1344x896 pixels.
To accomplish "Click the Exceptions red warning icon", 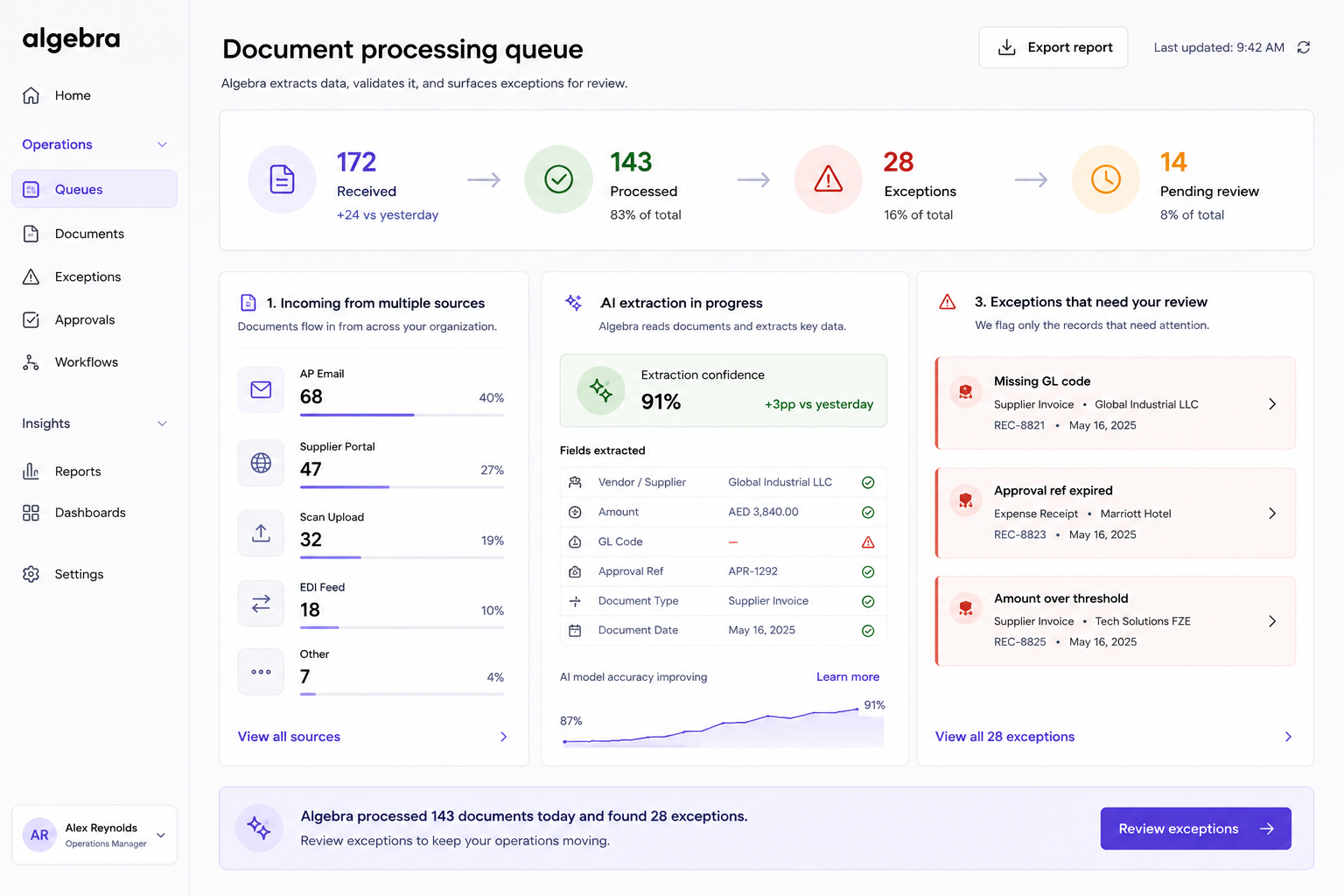I will [x=828, y=179].
